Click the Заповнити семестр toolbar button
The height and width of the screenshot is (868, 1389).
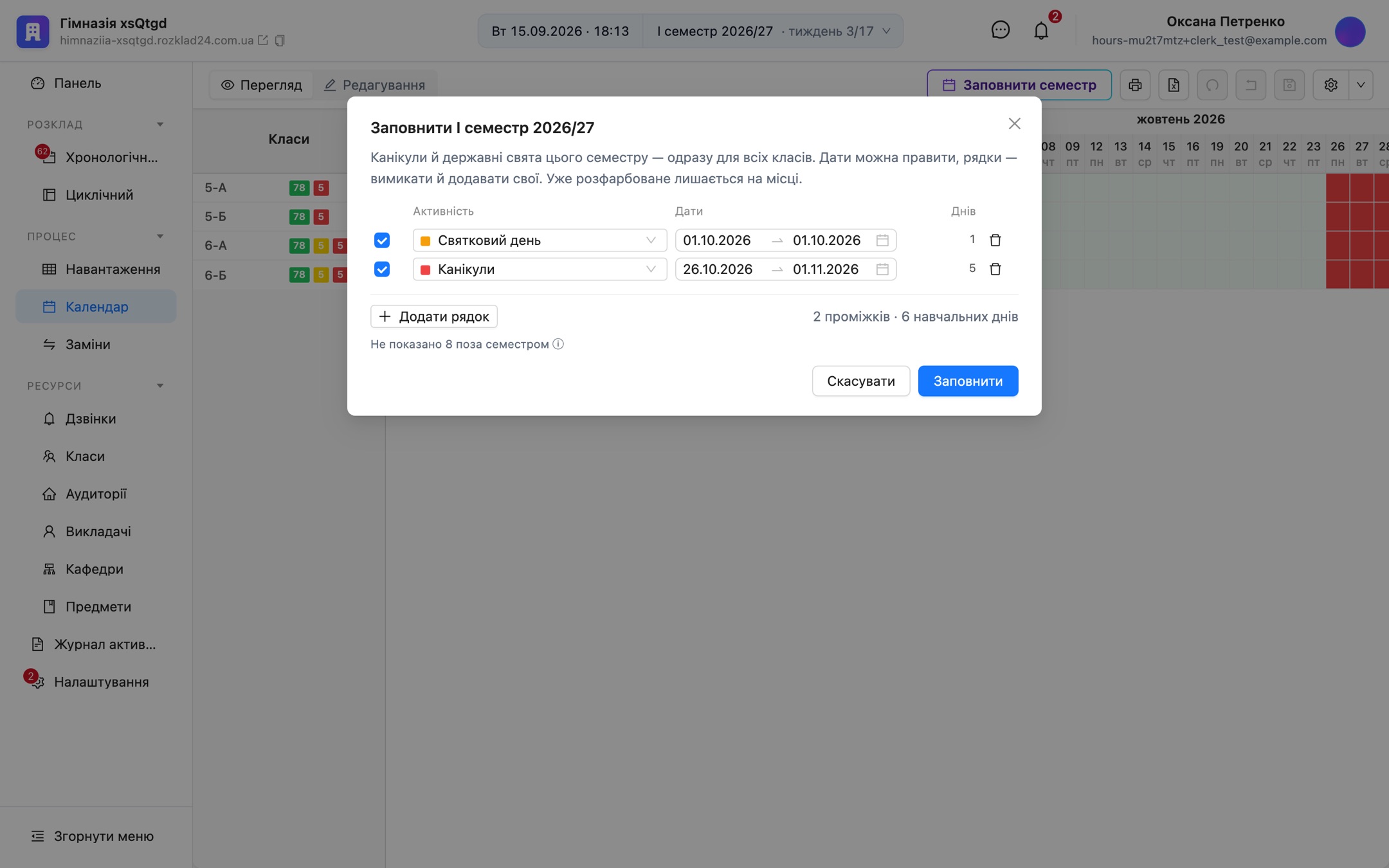tap(1019, 85)
